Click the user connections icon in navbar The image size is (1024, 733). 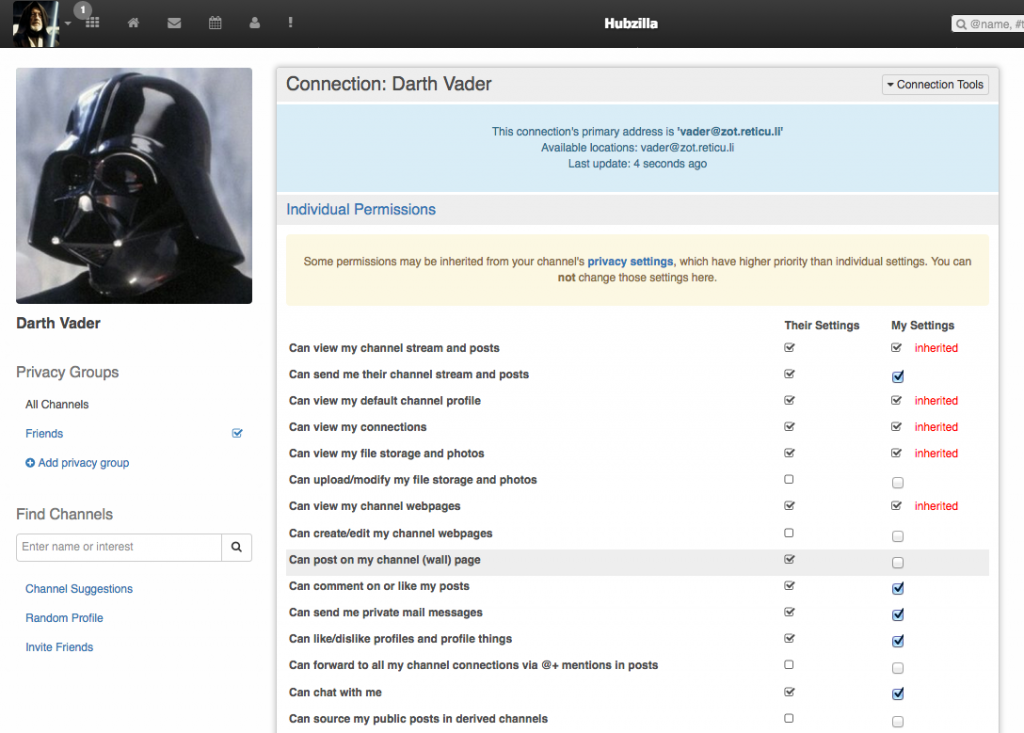tap(255, 23)
